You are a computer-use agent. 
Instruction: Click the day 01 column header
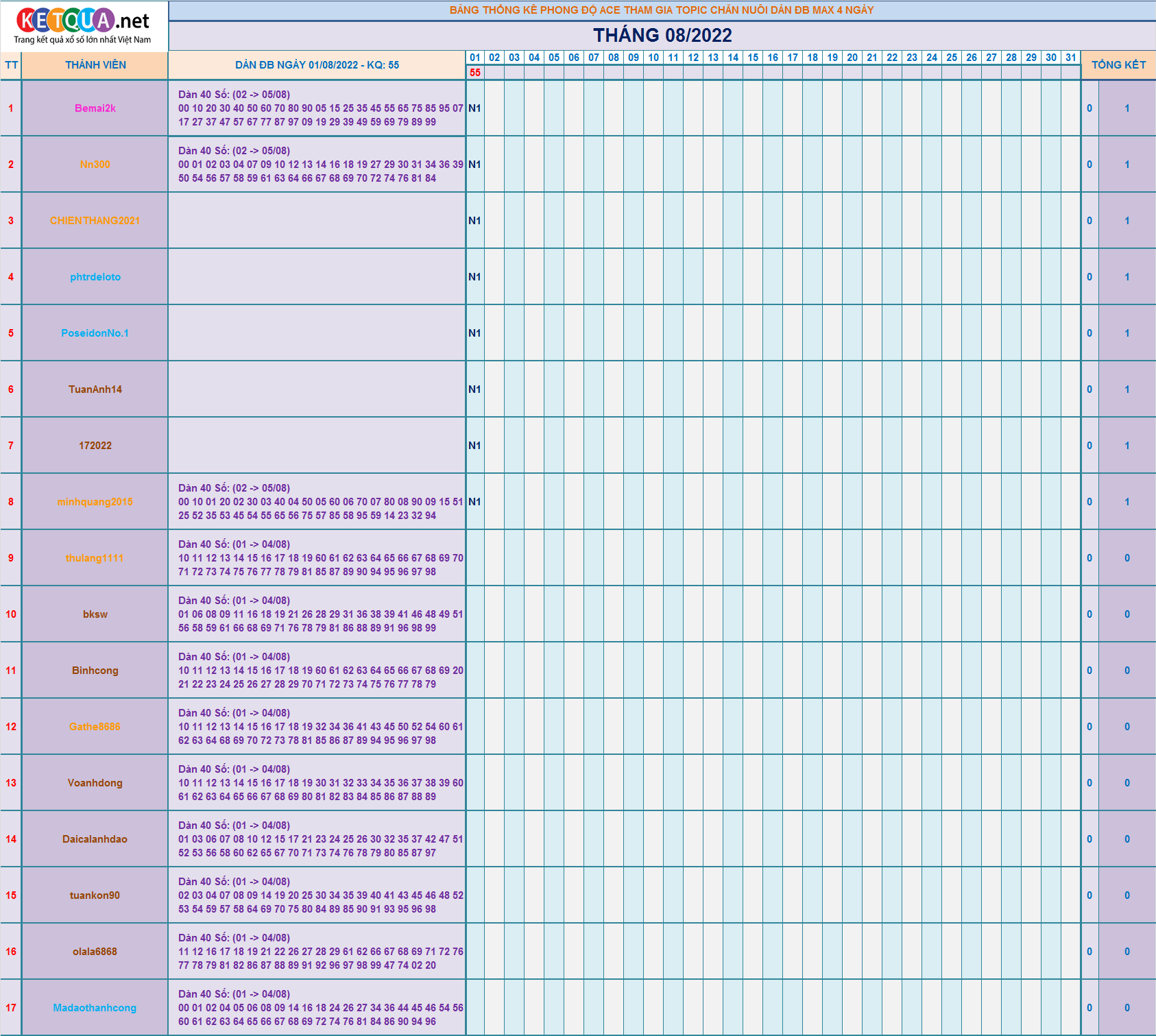[475, 58]
